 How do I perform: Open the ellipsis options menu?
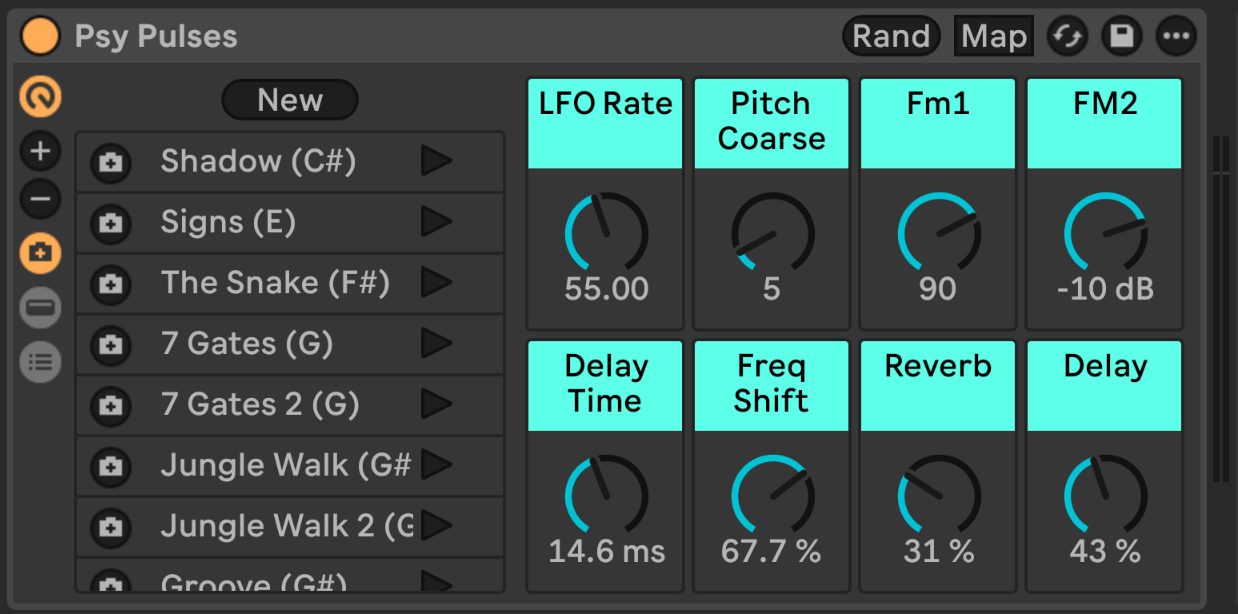point(1176,35)
